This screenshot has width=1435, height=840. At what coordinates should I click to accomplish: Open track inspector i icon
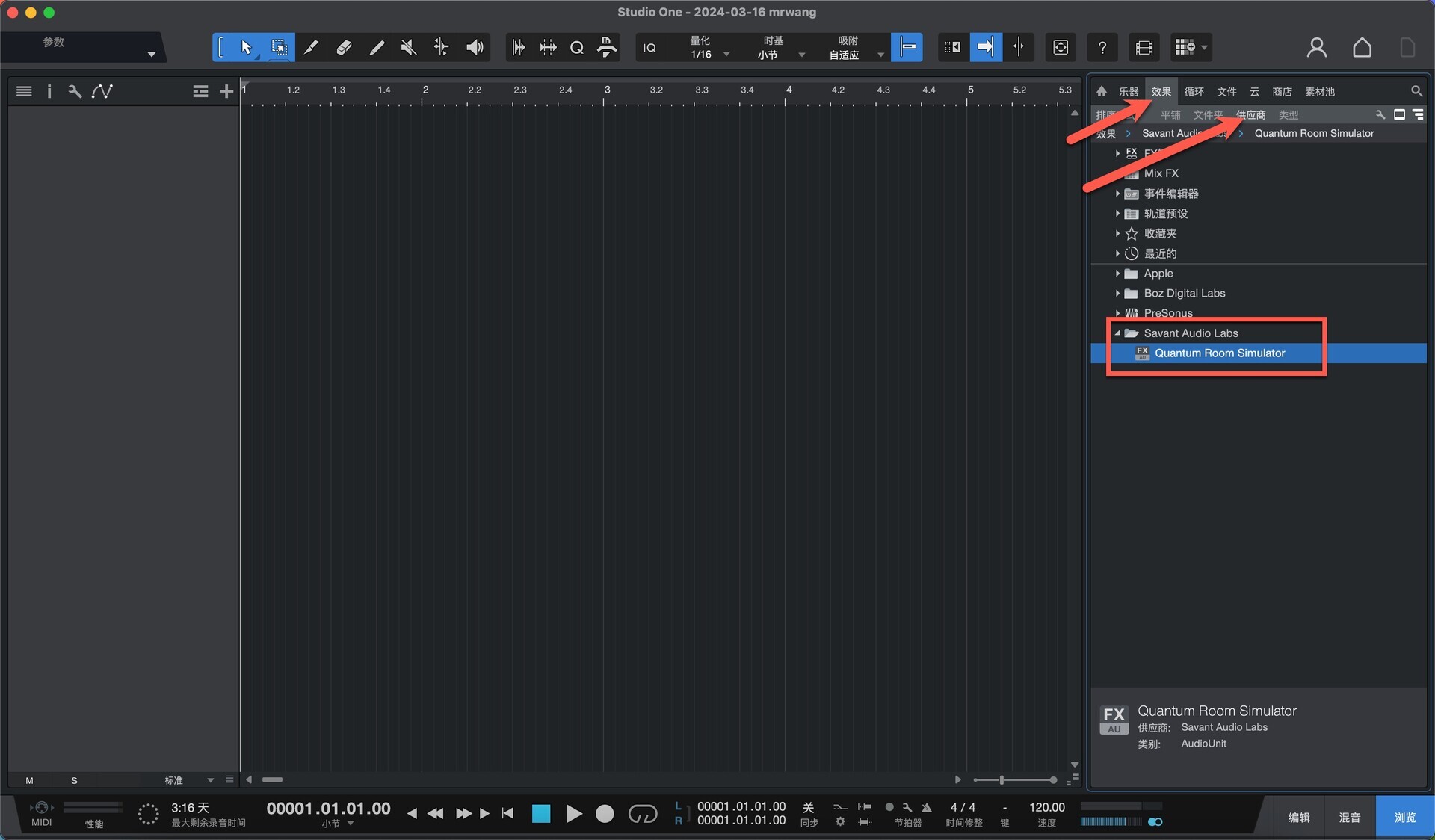(x=49, y=91)
